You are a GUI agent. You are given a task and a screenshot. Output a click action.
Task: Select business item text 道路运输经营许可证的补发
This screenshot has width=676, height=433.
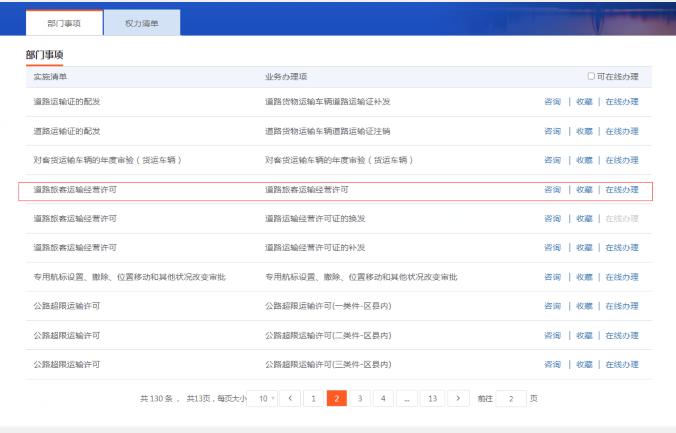[315, 248]
